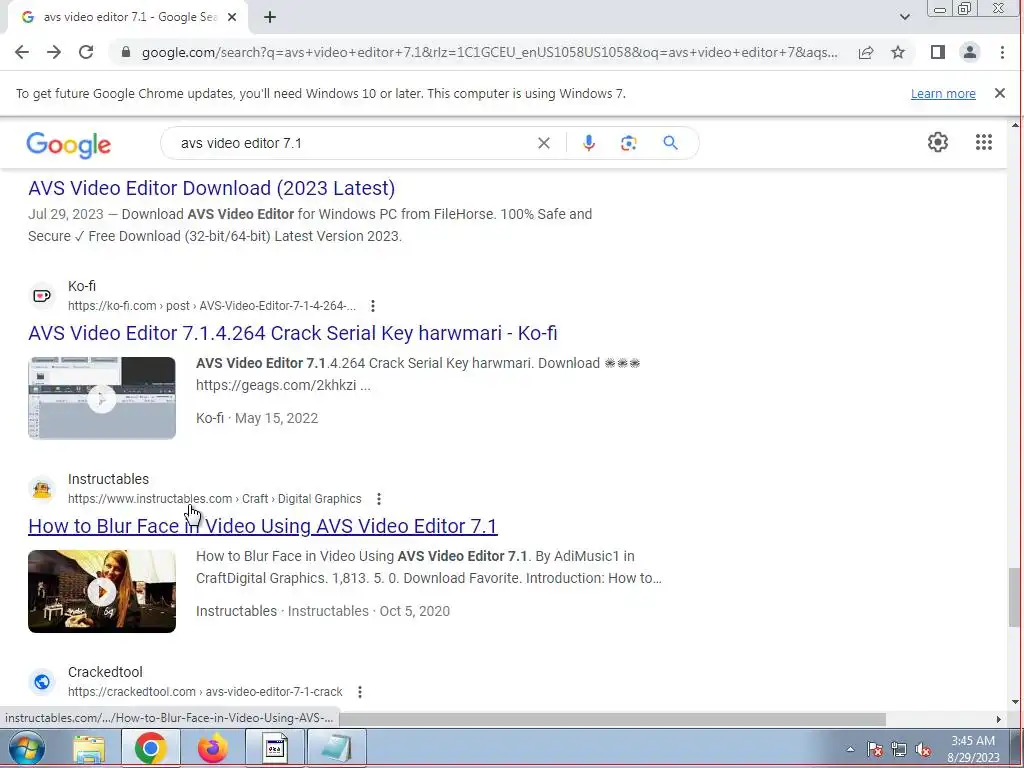The height and width of the screenshot is (768, 1024).
Task: Click the Chrome address bar URL
Action: pyautogui.click(x=489, y=52)
